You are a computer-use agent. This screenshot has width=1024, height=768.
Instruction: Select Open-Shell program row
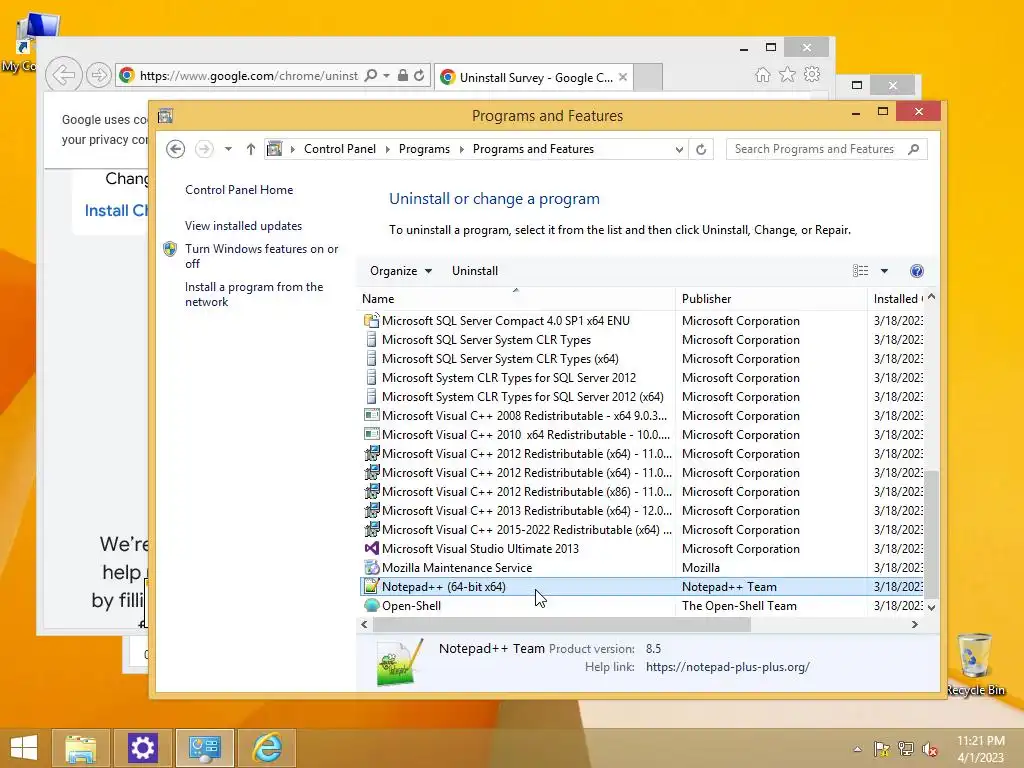click(x=642, y=605)
